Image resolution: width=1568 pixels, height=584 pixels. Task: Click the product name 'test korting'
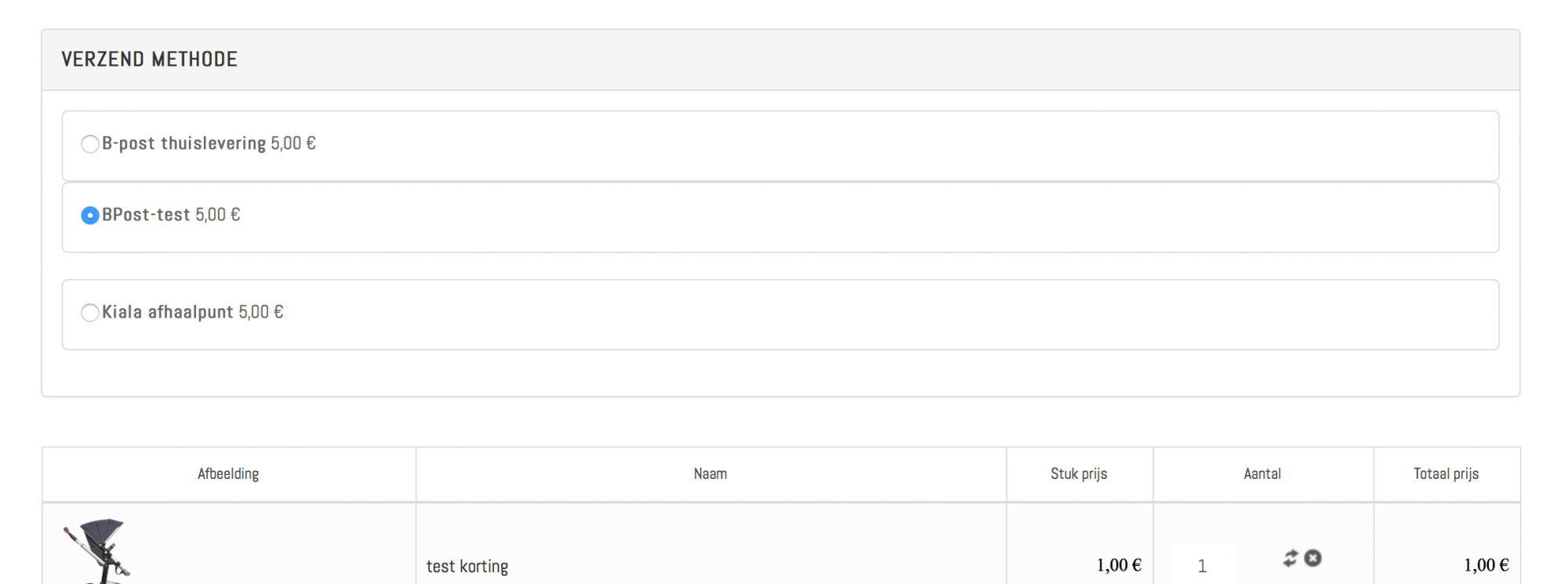click(467, 566)
